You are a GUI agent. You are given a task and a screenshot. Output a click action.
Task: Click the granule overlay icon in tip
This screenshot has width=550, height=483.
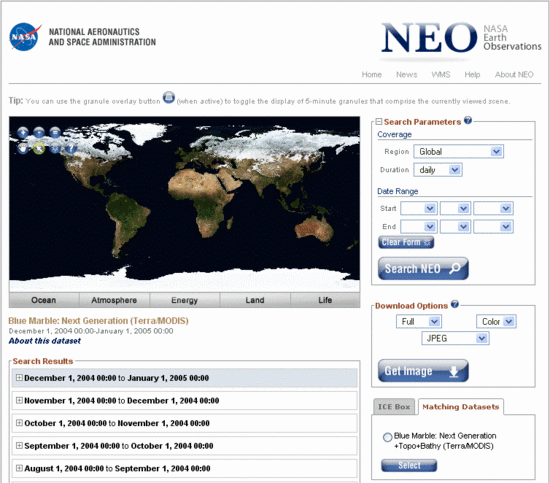[169, 97]
